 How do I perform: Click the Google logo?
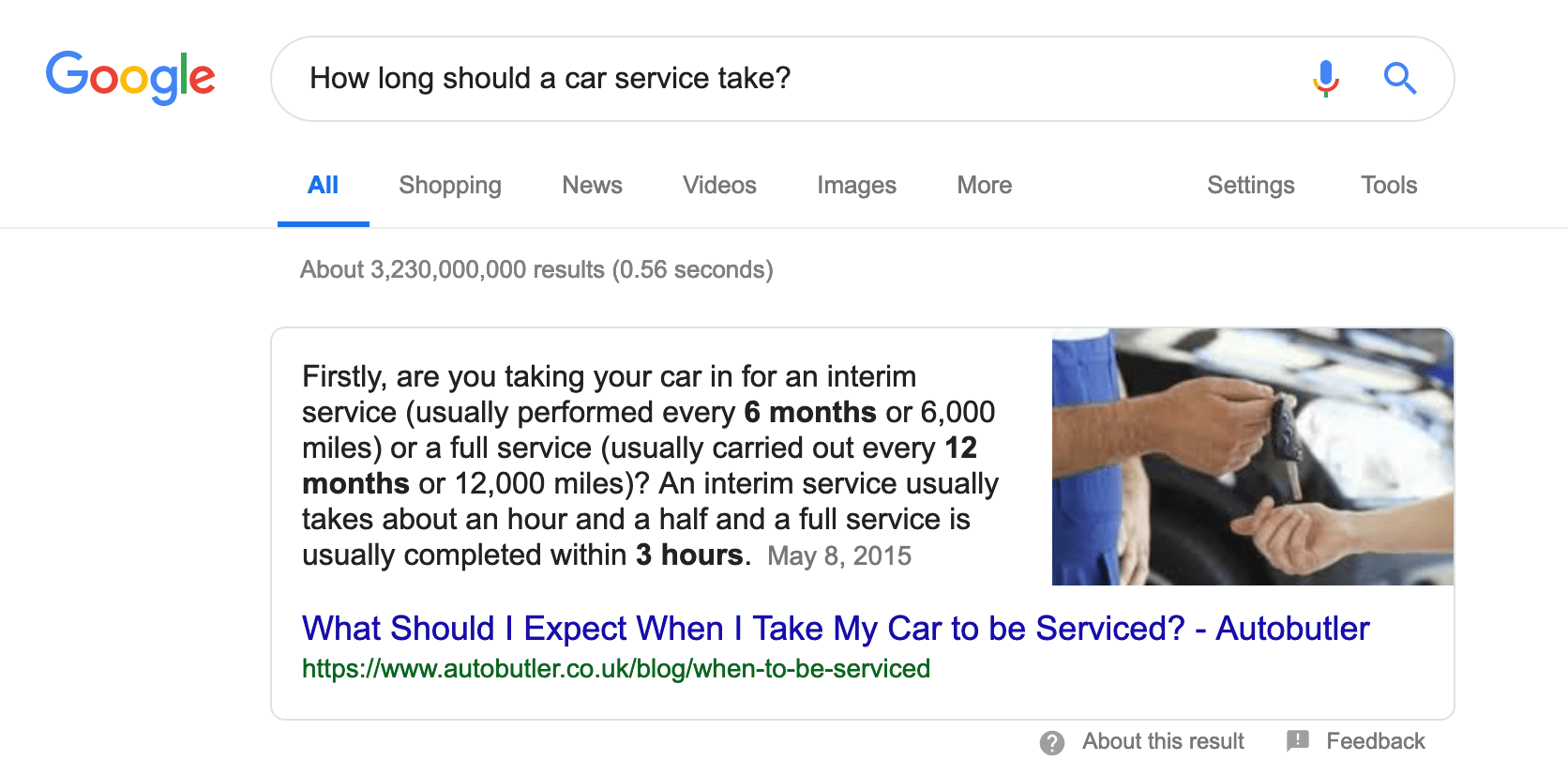(x=130, y=77)
